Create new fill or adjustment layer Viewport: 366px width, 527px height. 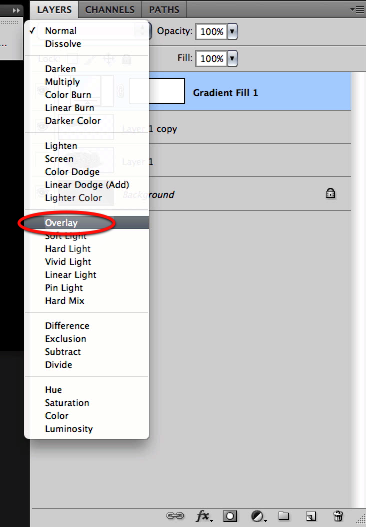coord(258,516)
